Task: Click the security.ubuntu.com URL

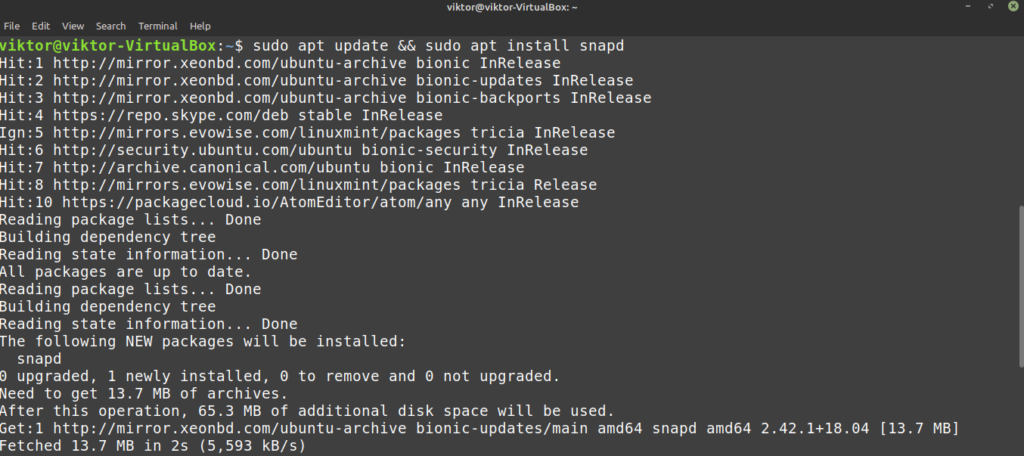Action: click(x=202, y=150)
